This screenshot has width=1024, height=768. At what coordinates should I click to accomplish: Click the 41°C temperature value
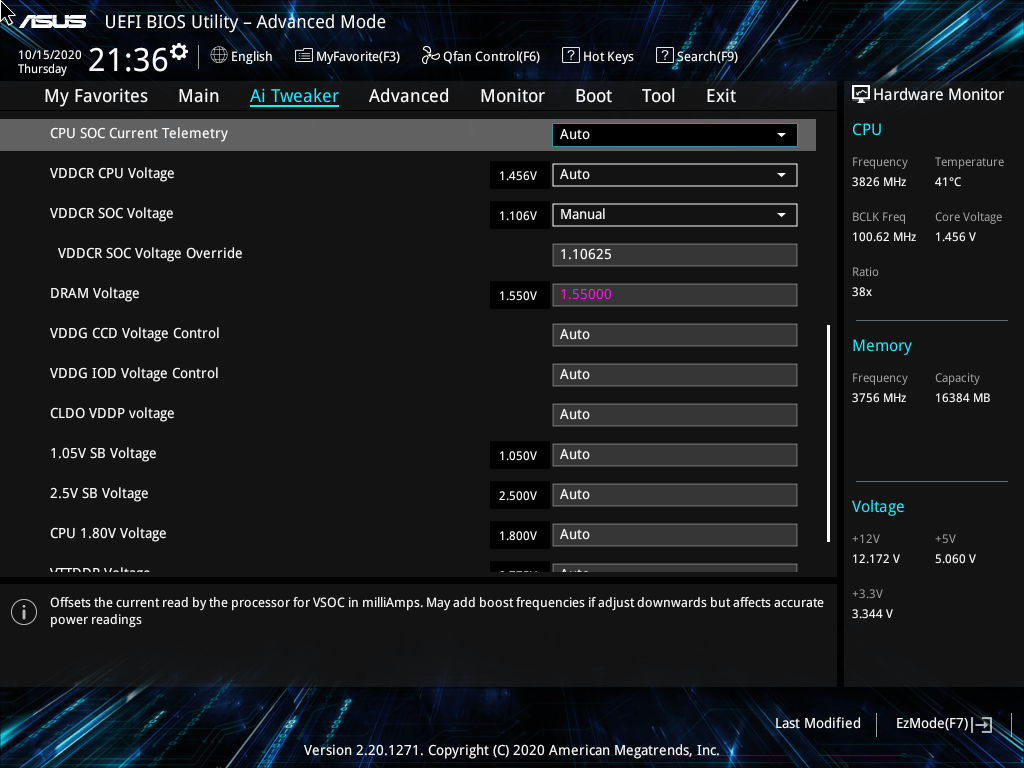948,182
